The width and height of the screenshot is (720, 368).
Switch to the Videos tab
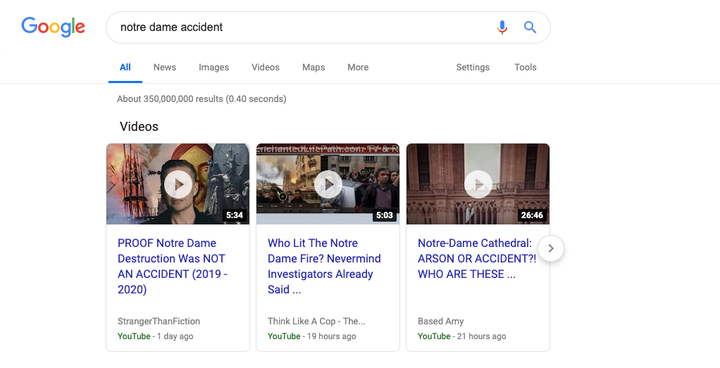pyautogui.click(x=265, y=67)
